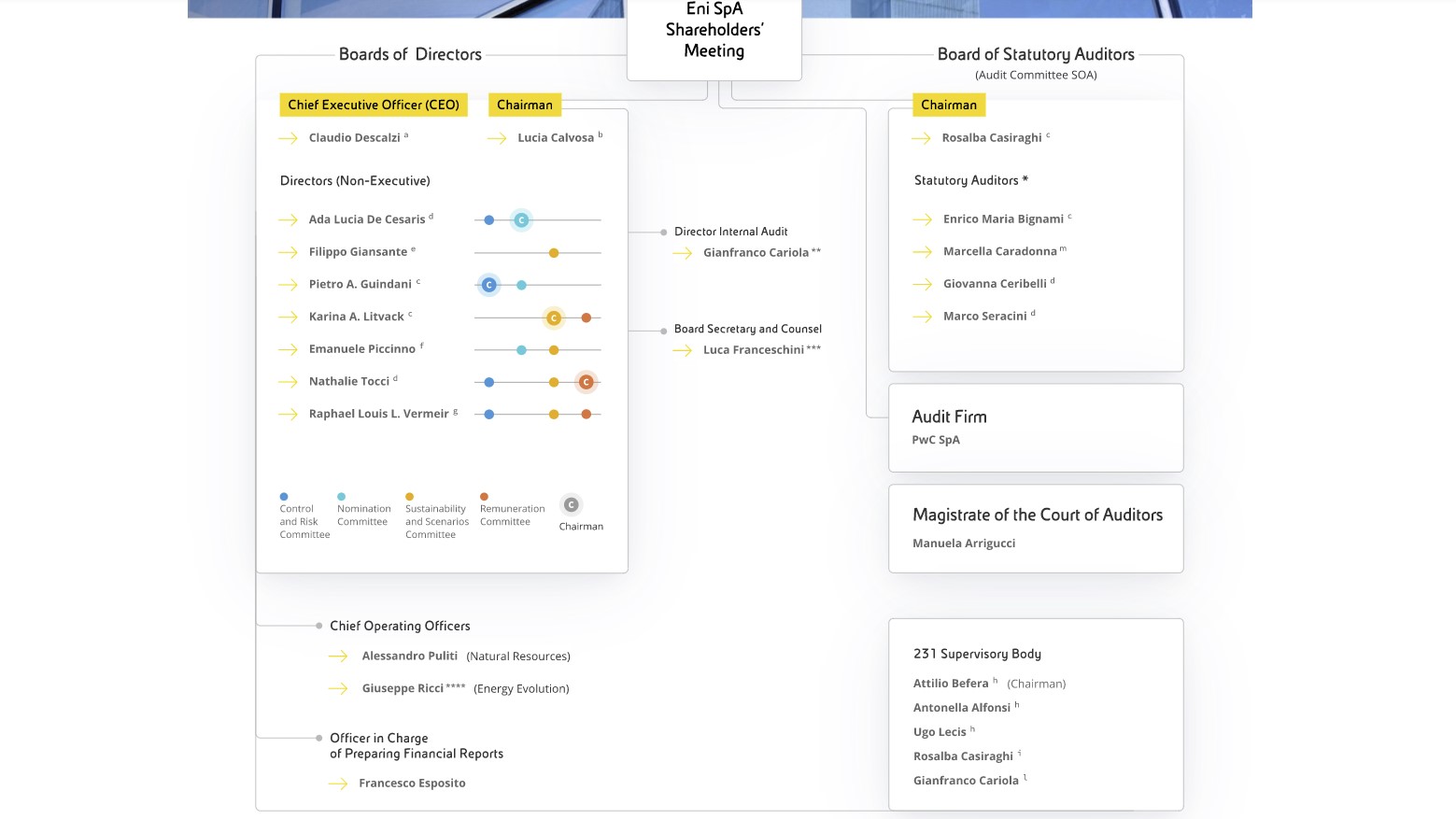
Task: Click the PwC SpA text
Action: pyautogui.click(x=936, y=440)
